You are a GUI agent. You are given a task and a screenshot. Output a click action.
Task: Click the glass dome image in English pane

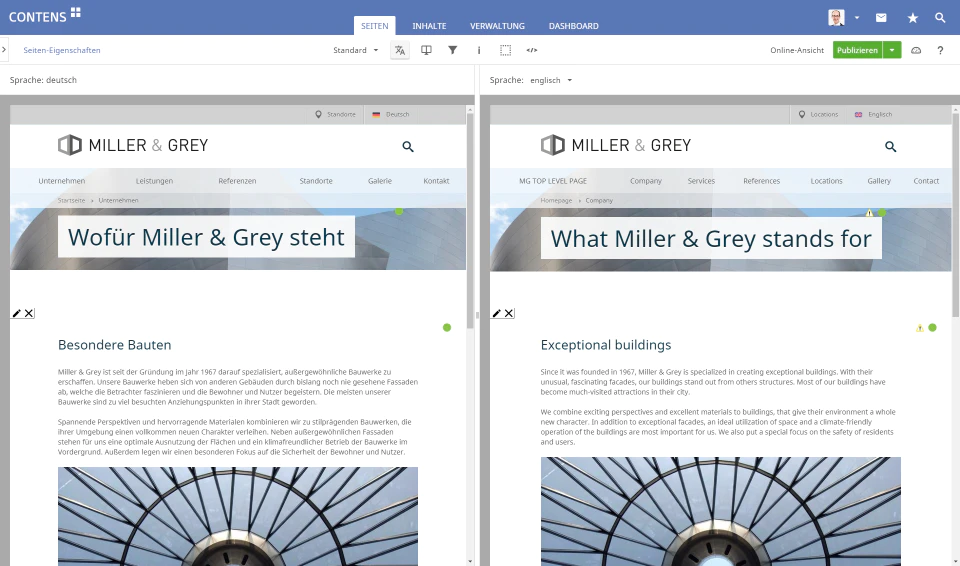(721, 511)
